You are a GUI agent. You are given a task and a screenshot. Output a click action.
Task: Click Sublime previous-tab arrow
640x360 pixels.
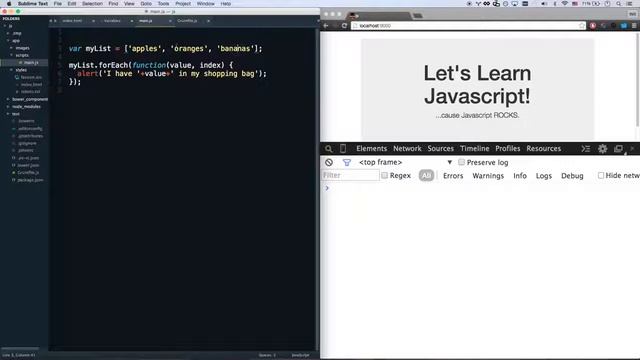[x=51, y=21]
